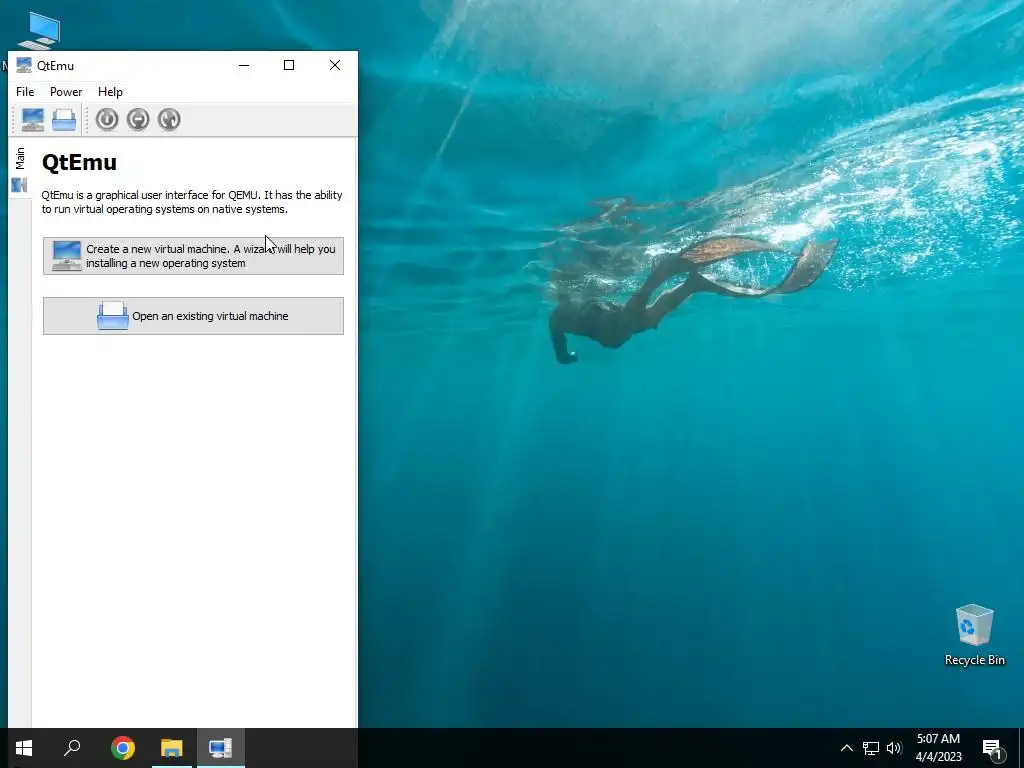The height and width of the screenshot is (768, 1024).
Task: Open the File menu
Action: click(x=25, y=92)
